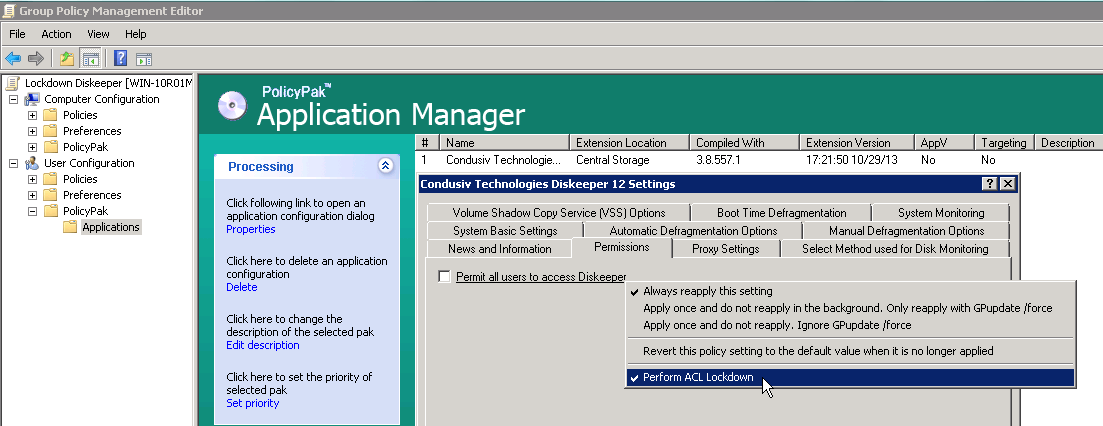
Task: Open the File menu
Action: (17, 34)
